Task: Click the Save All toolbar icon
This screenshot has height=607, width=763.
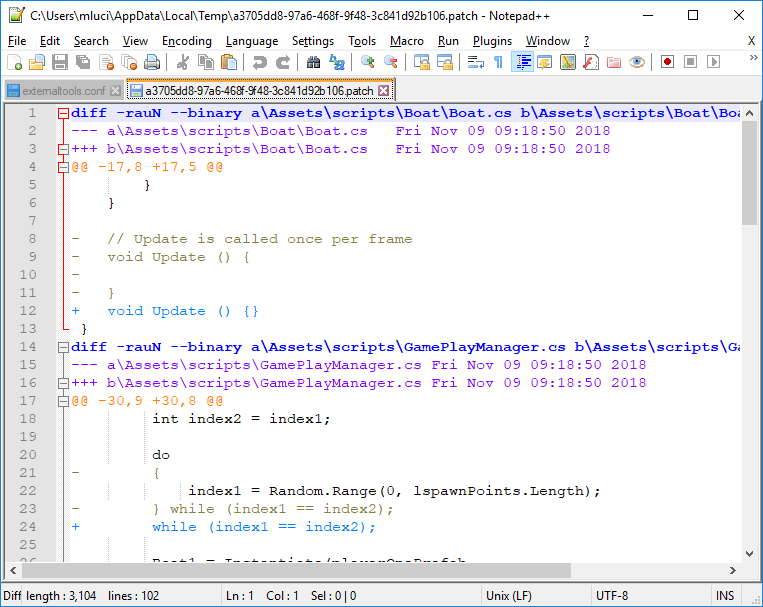Action: pyautogui.click(x=83, y=62)
